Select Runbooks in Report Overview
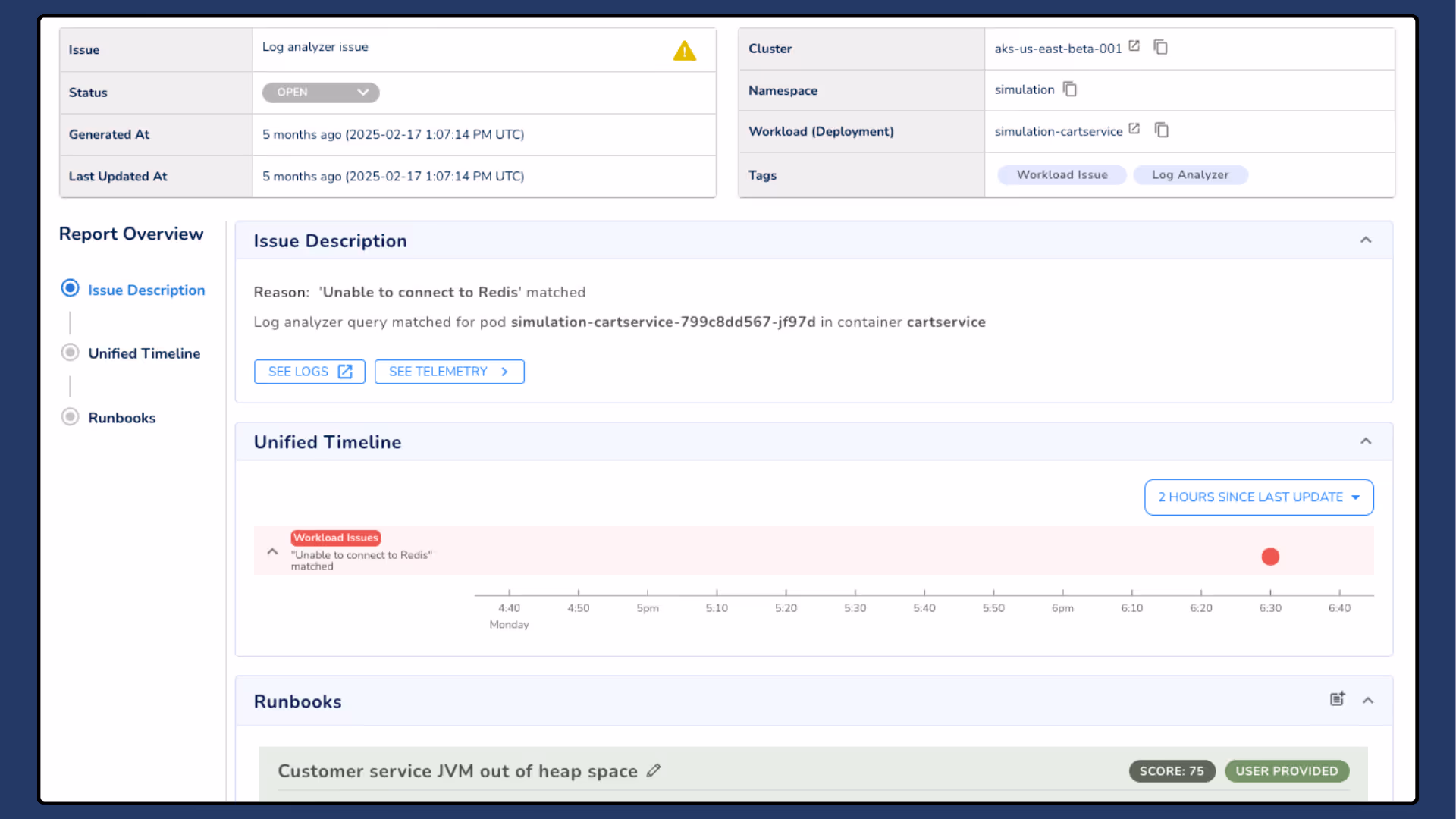 122,417
